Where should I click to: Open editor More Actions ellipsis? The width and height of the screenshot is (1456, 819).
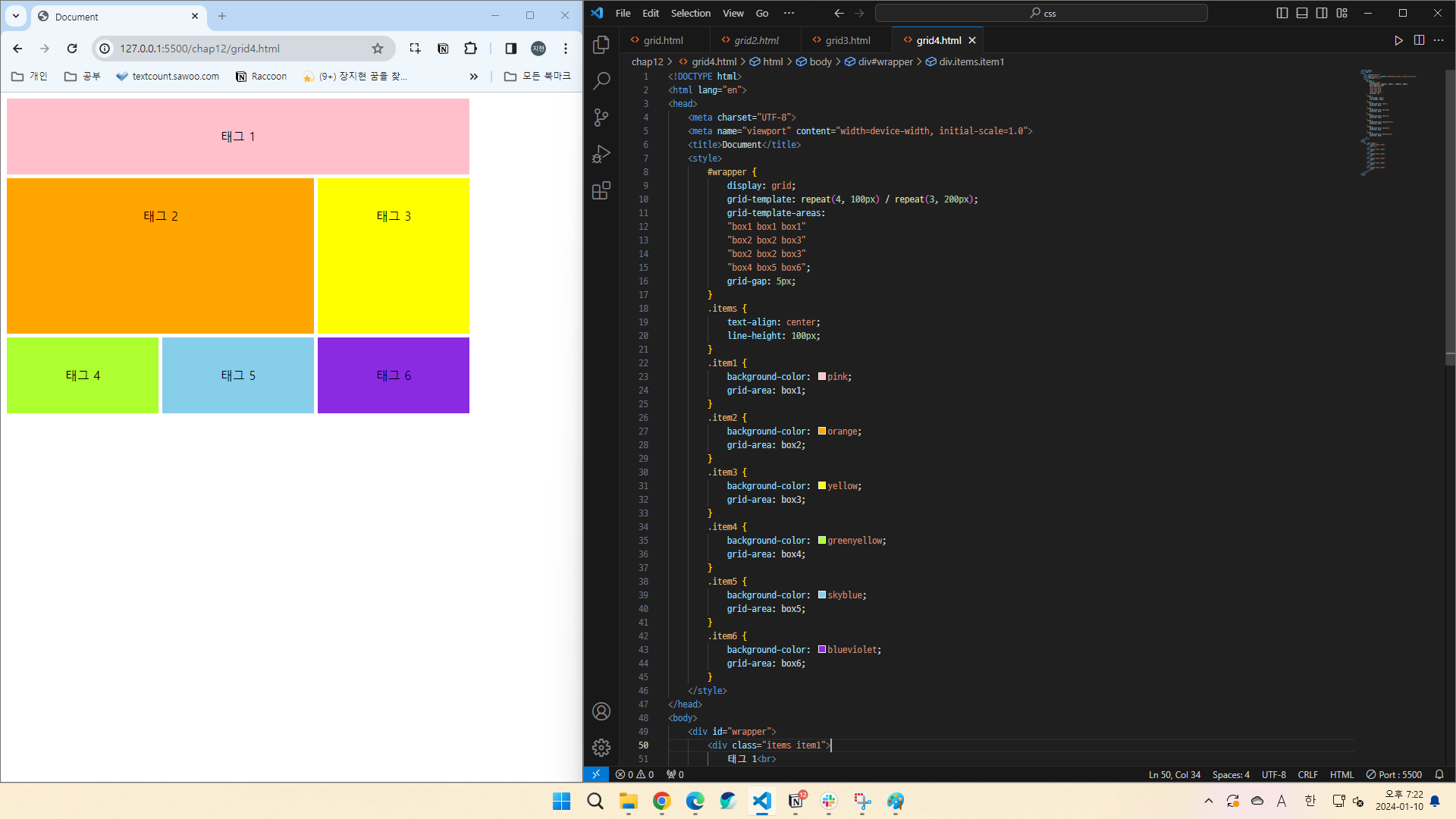1439,40
